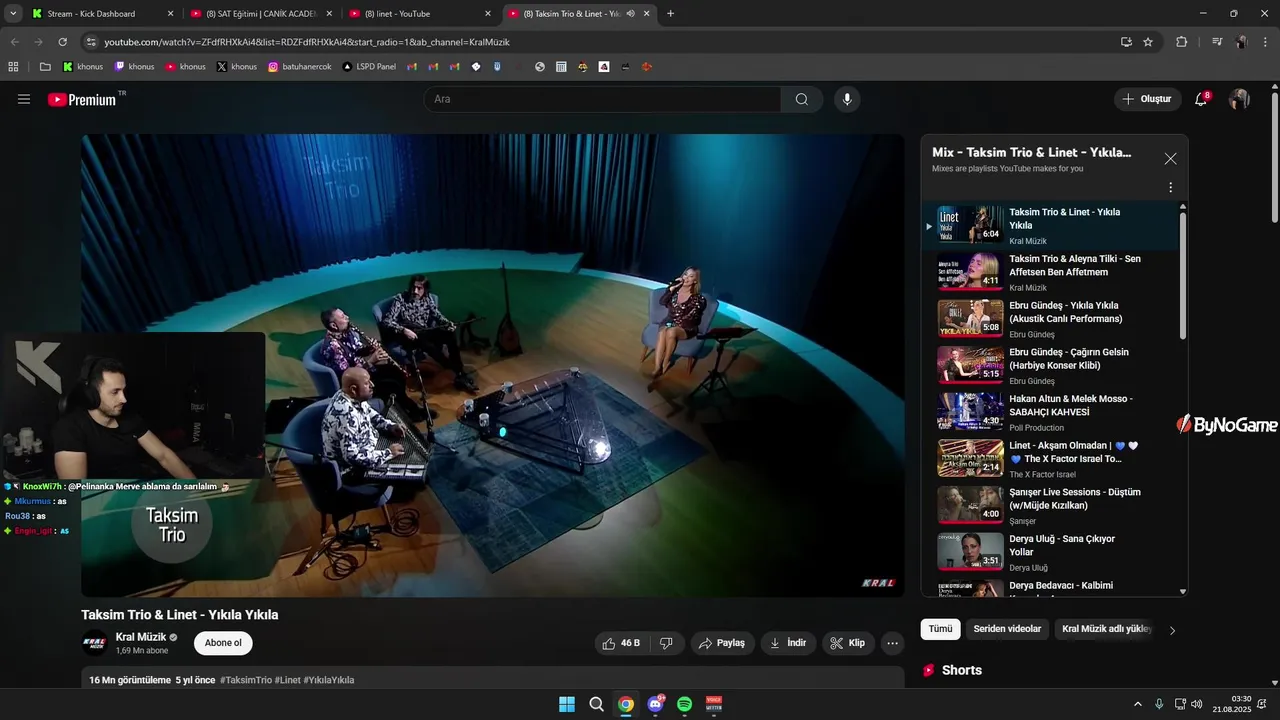Click Oluştur create button
1280x720 pixels.
pos(1146,99)
